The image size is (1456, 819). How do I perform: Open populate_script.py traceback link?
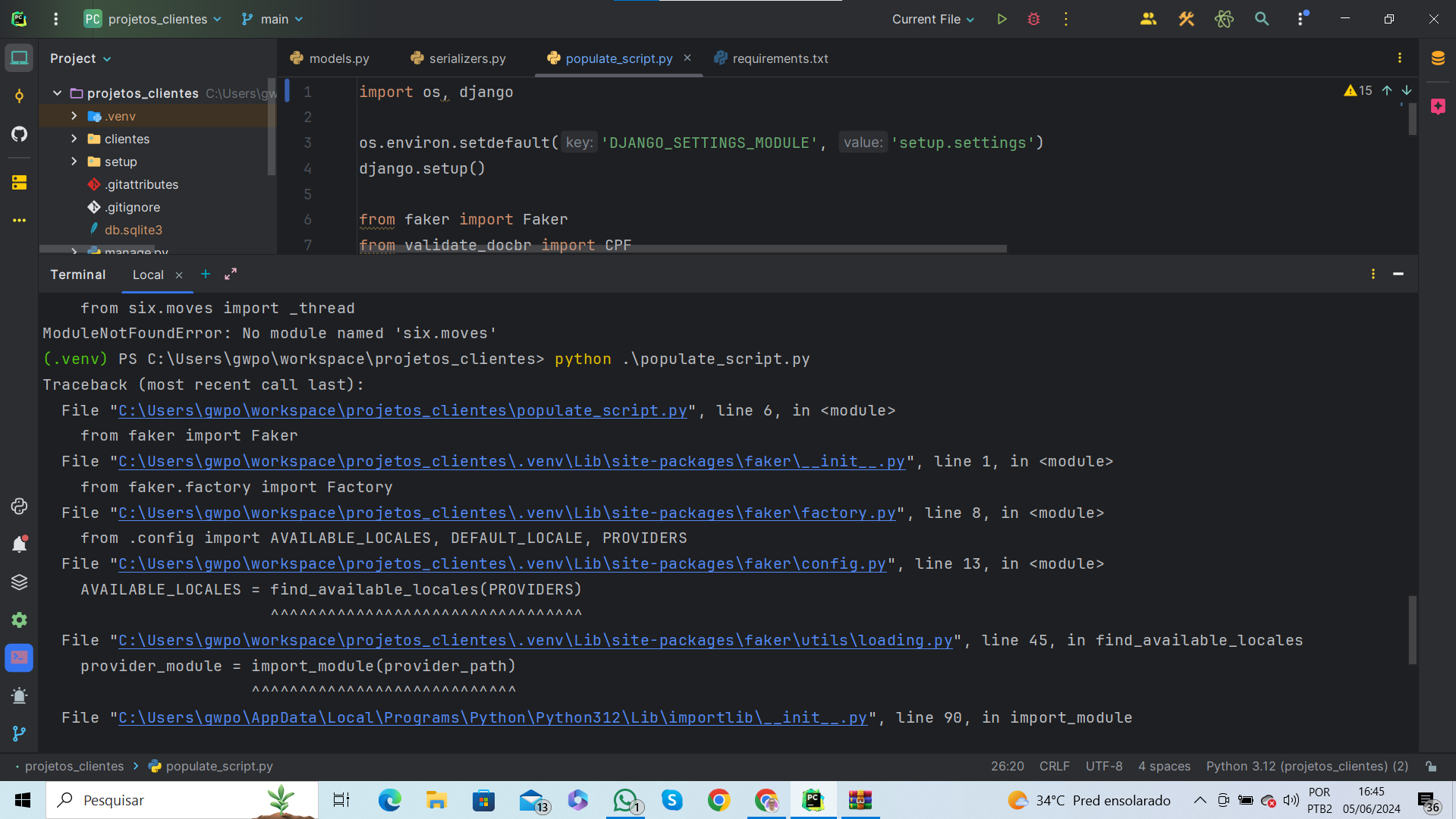[x=403, y=410]
